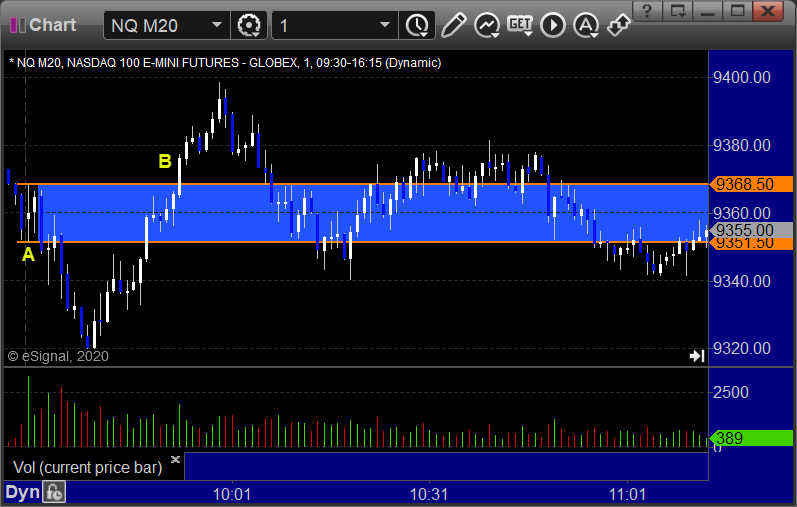This screenshot has width=797, height=507.
Task: Click the 9400.00 price axis label
Action: [742, 77]
